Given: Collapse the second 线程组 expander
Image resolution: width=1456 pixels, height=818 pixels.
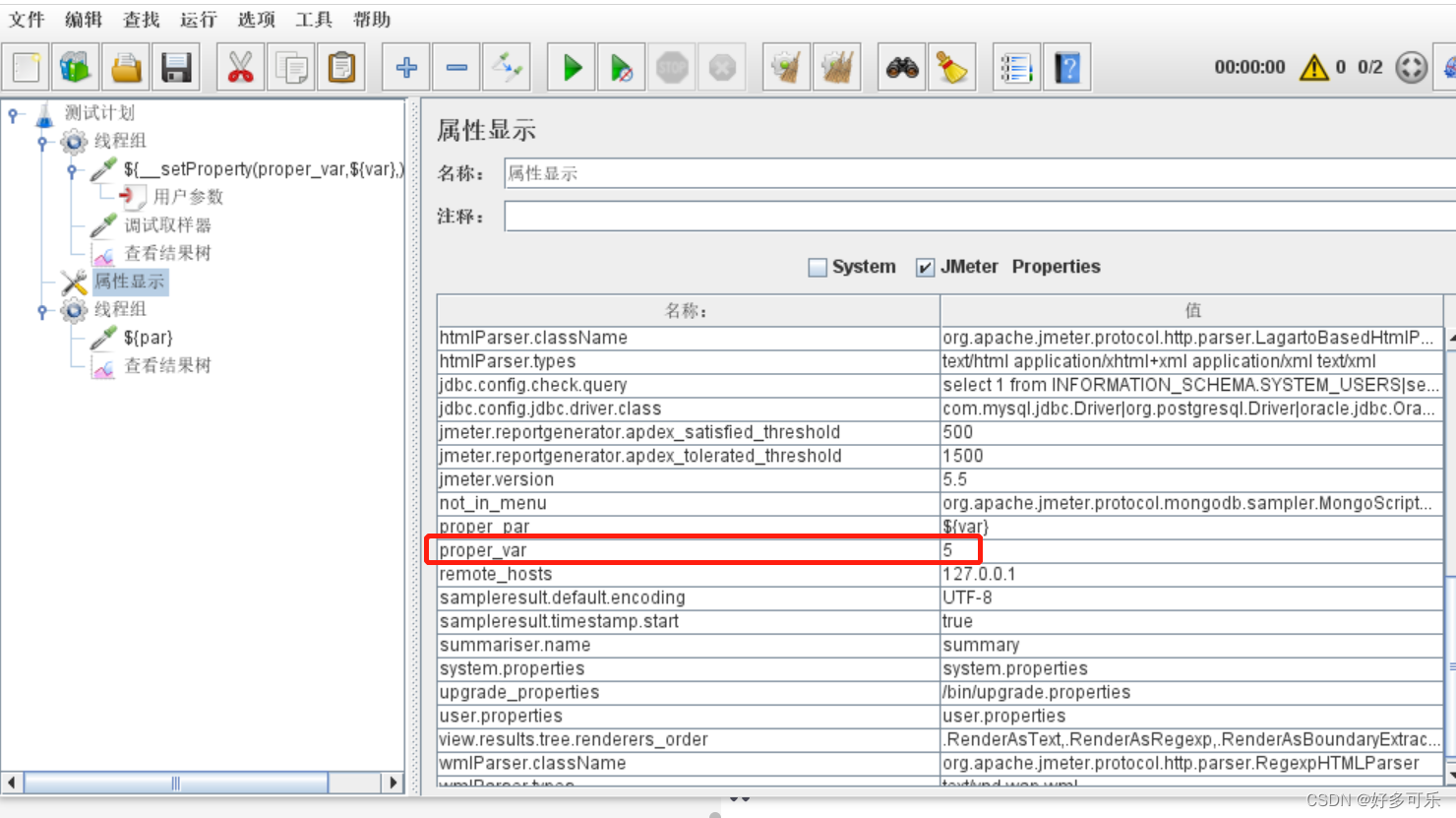Looking at the screenshot, I should click(42, 311).
